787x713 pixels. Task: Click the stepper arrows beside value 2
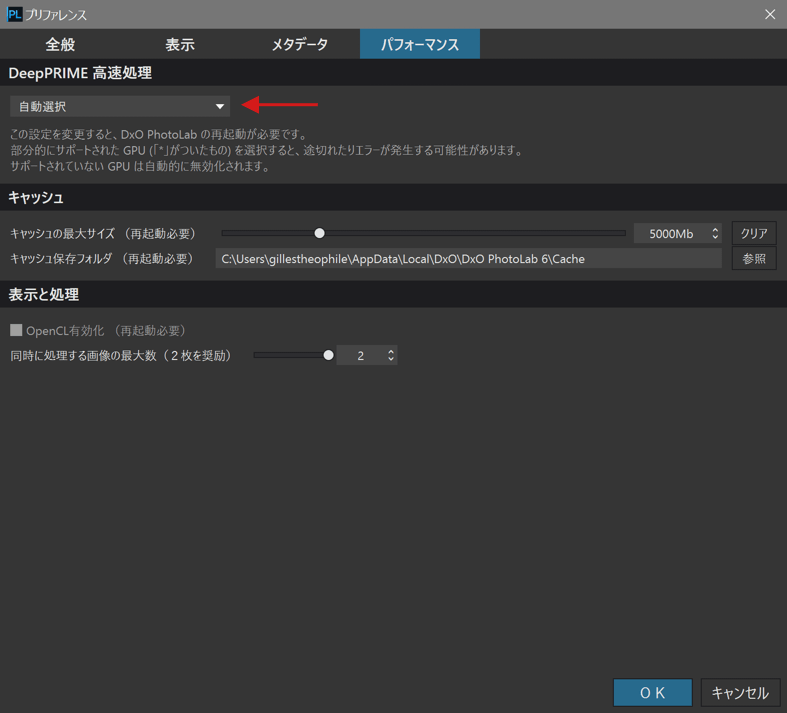pos(391,356)
